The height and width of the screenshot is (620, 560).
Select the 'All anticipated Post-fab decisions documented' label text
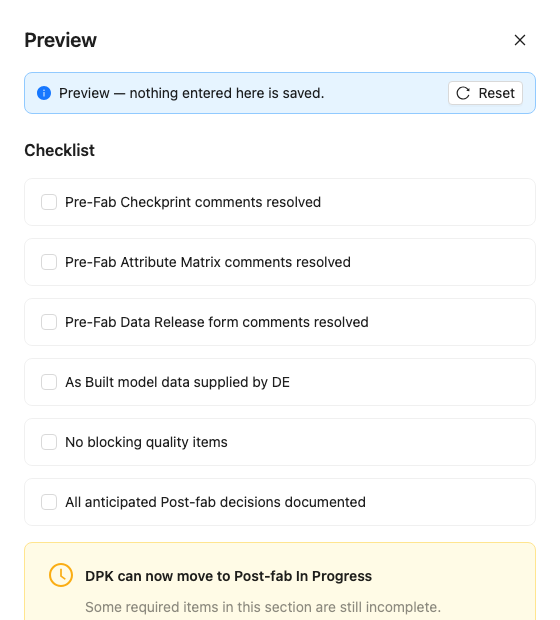click(216, 502)
